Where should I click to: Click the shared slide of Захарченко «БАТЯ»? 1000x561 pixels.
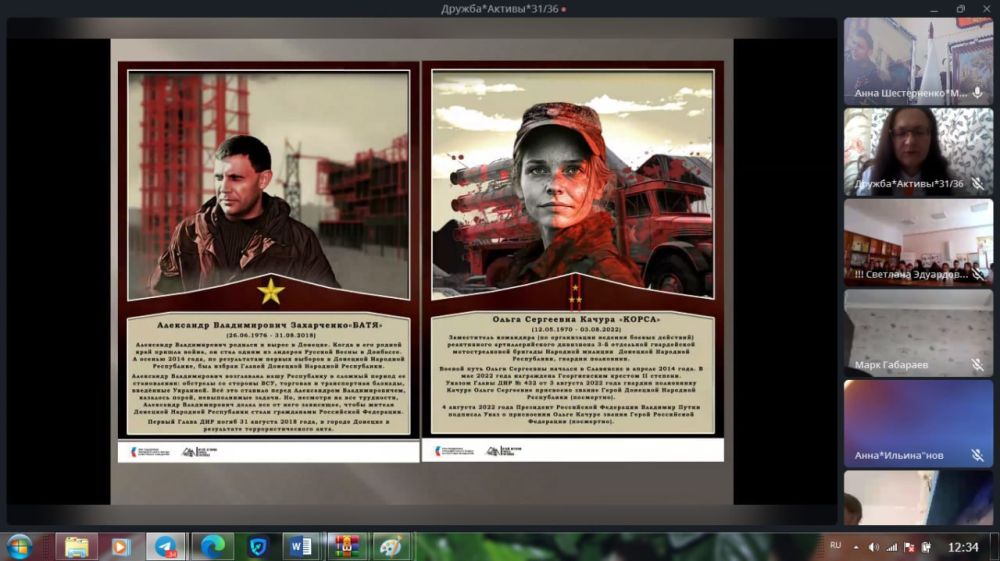[x=268, y=261]
